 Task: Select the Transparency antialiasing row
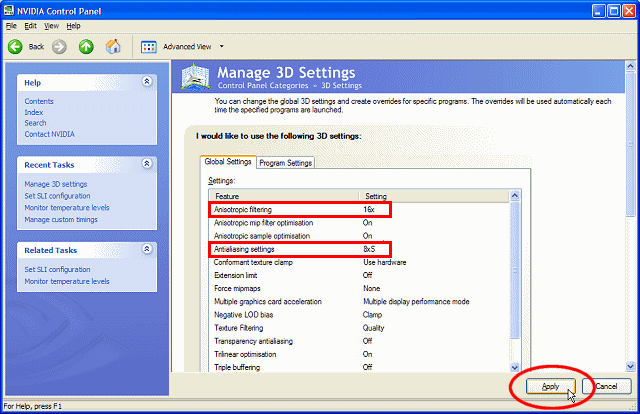(x=359, y=341)
